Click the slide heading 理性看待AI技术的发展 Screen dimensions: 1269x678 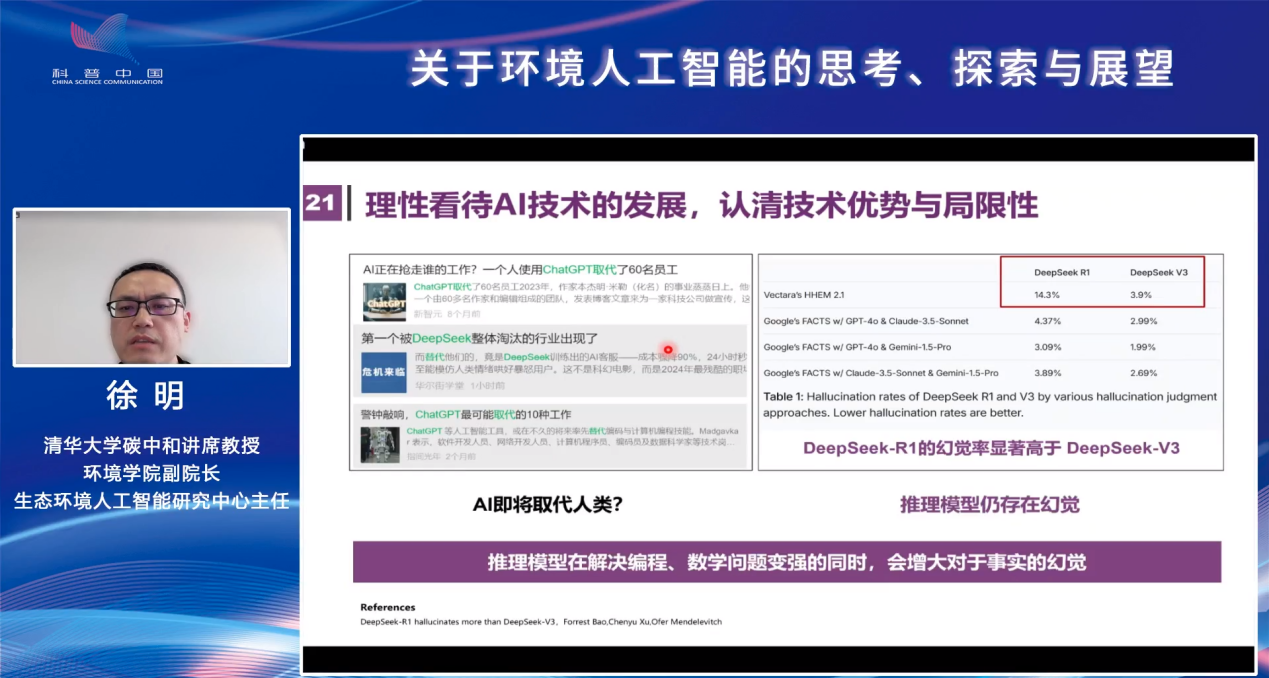point(526,205)
